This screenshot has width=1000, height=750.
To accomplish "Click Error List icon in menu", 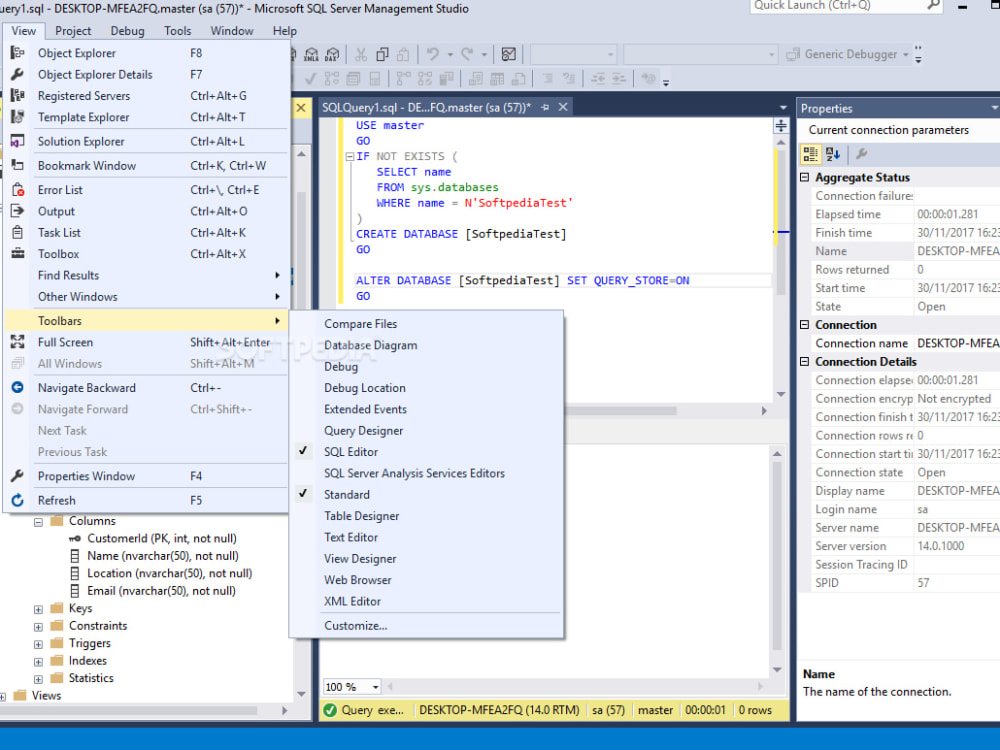I will (x=17, y=189).
